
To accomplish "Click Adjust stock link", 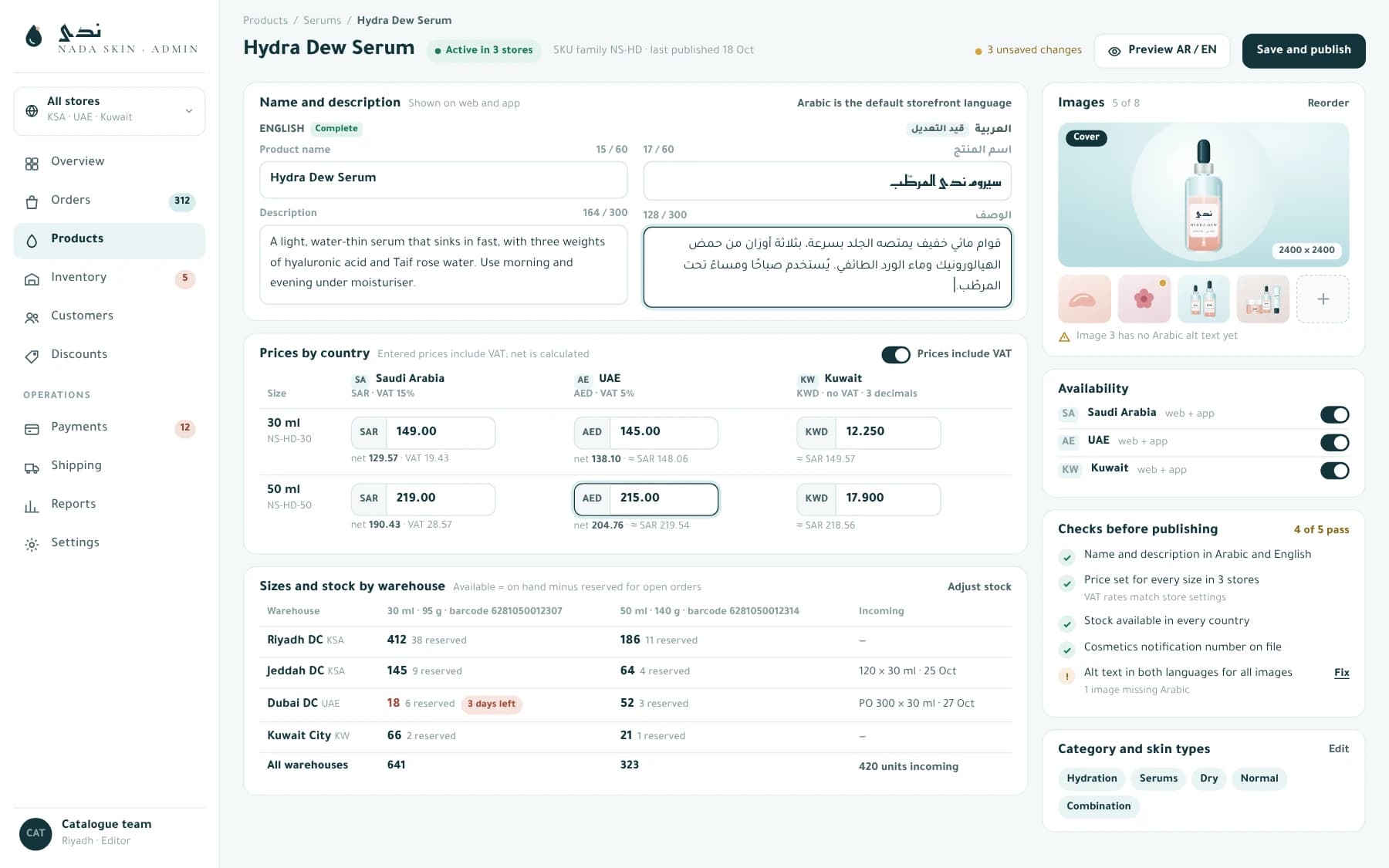I will [x=979, y=587].
